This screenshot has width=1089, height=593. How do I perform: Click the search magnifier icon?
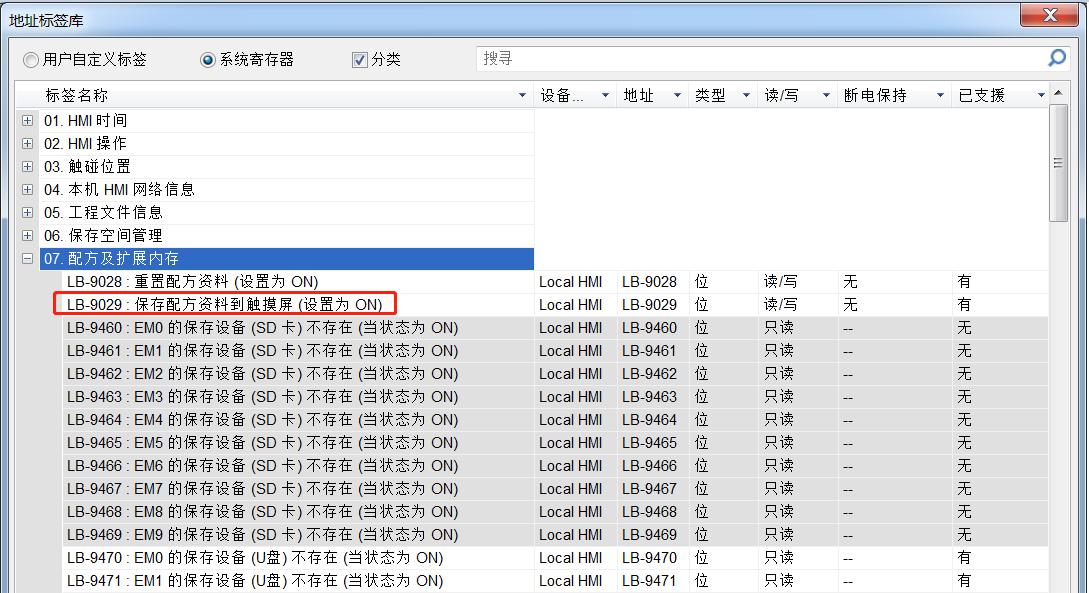pyautogui.click(x=1056, y=58)
